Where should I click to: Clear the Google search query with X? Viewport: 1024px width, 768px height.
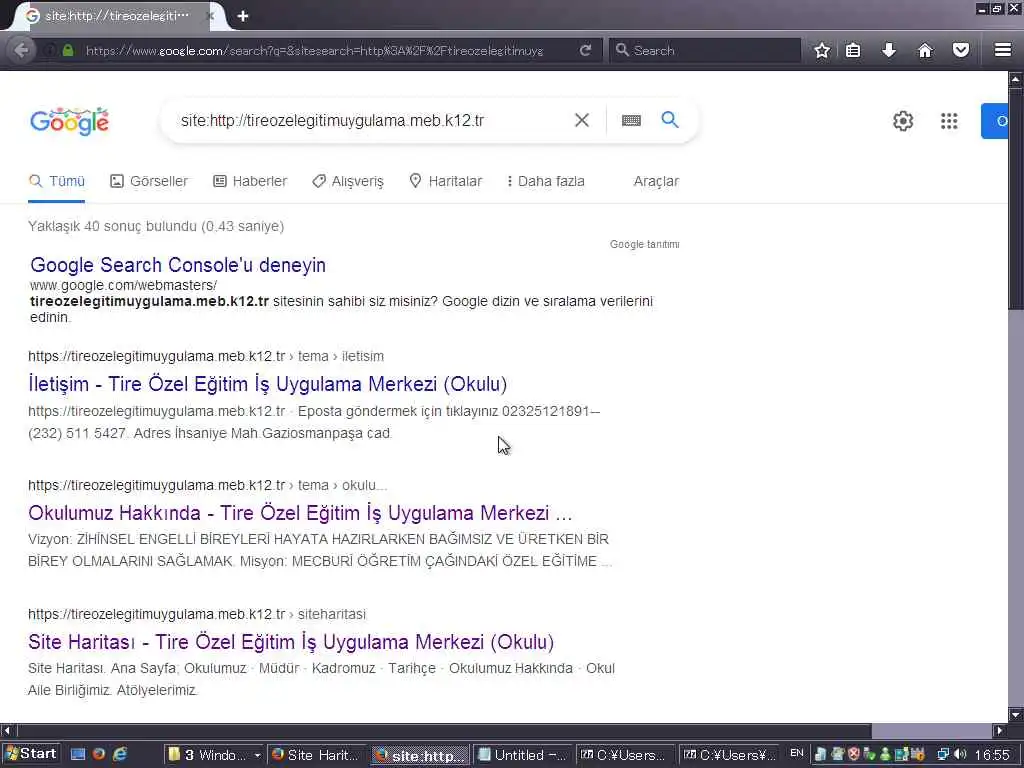pyautogui.click(x=581, y=120)
